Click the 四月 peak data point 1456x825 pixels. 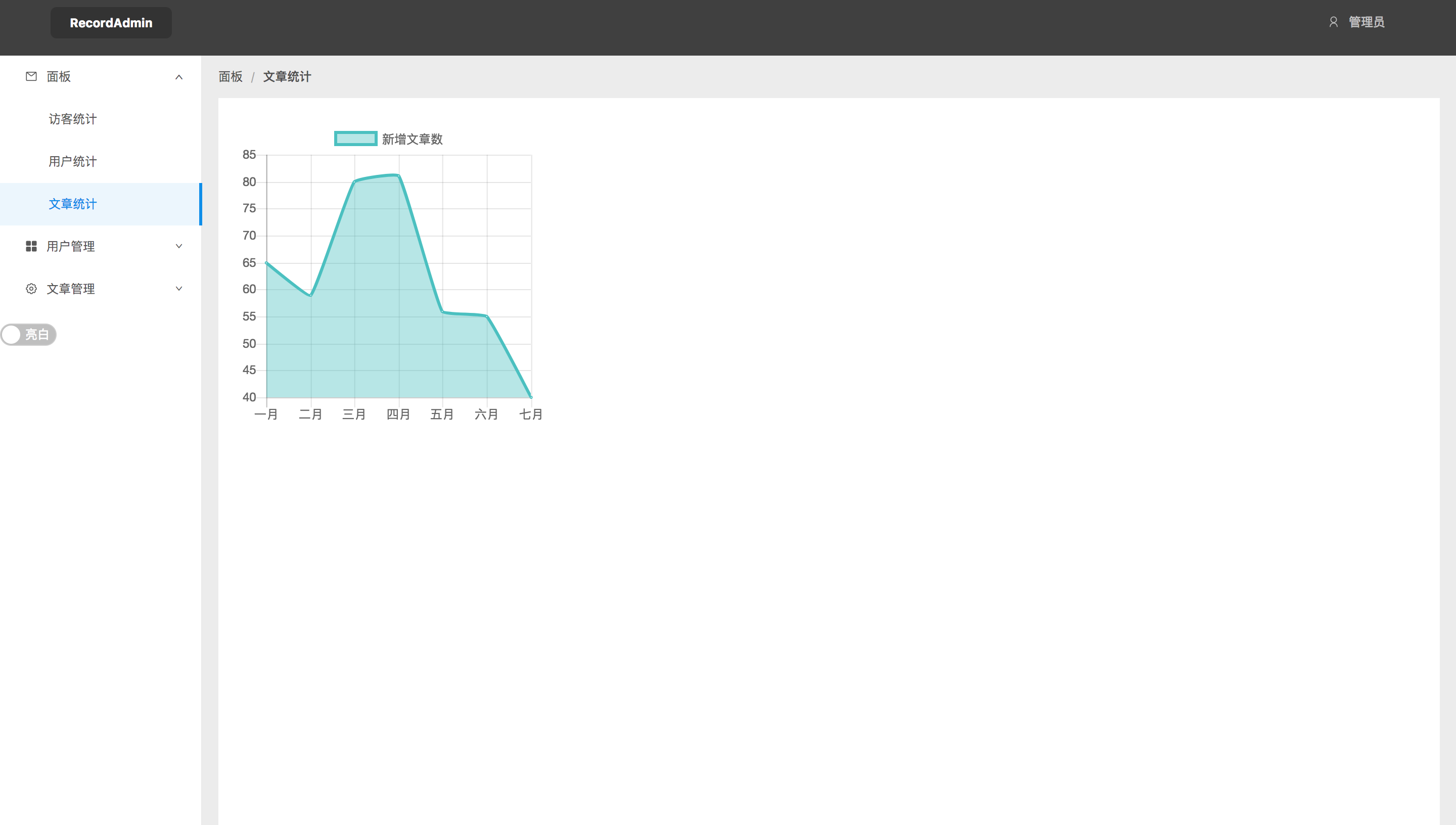(399, 175)
